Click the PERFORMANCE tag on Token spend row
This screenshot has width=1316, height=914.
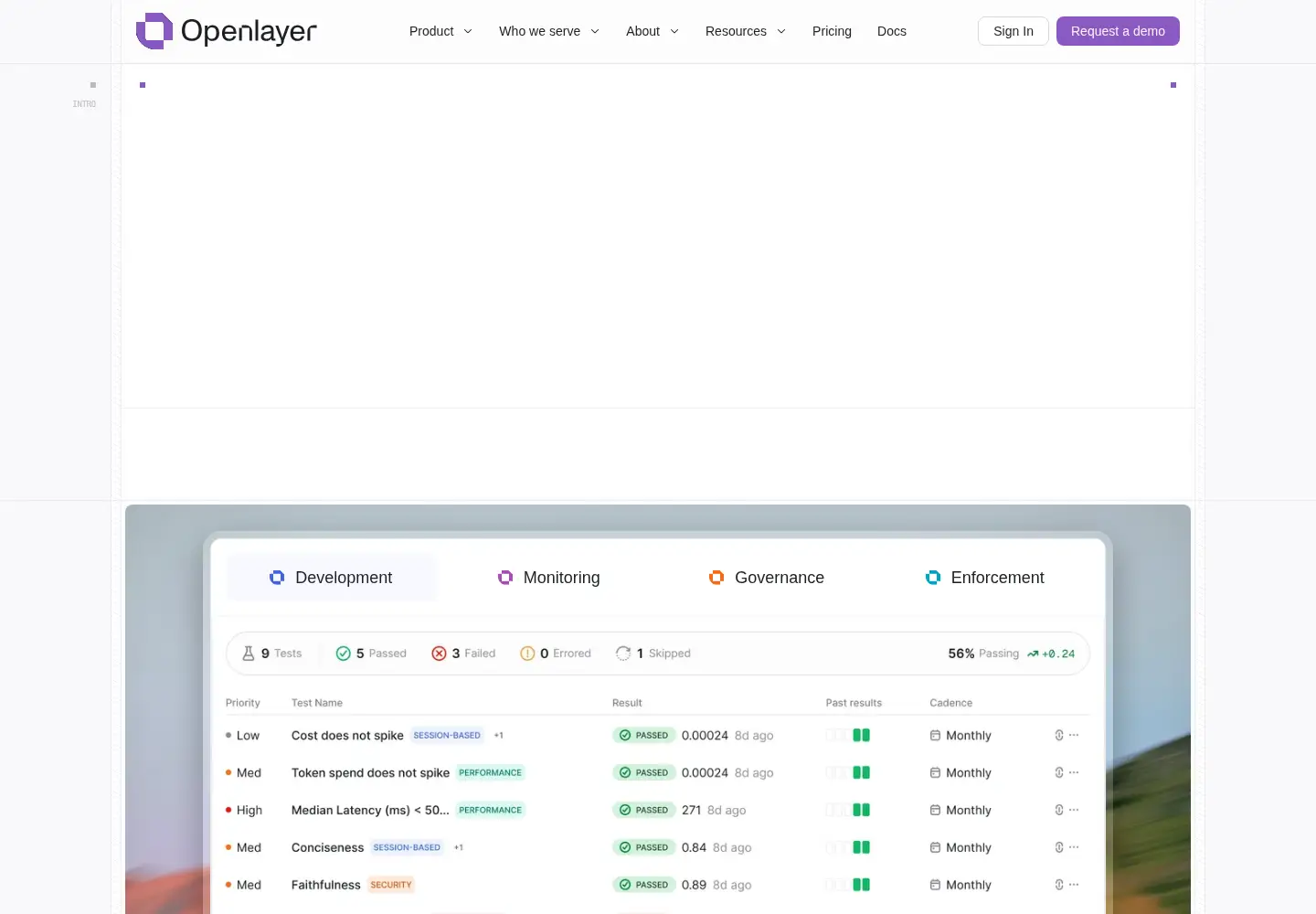(x=490, y=772)
